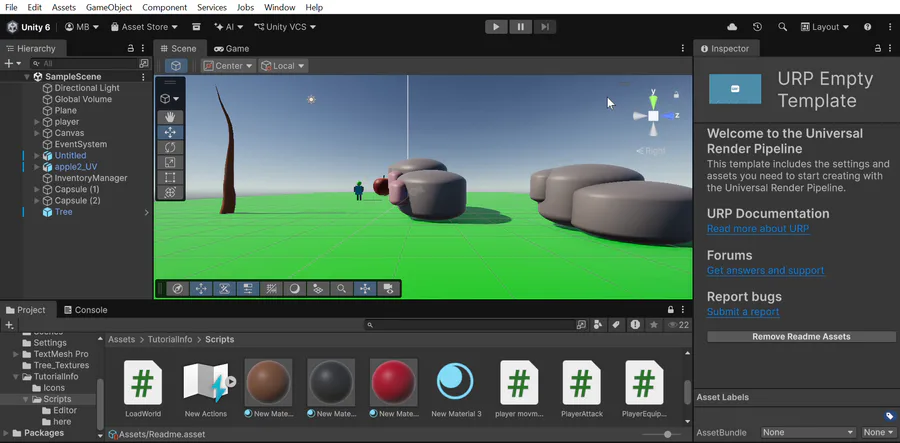Select the combined Transform tool
This screenshot has width=900, height=443.
tap(170, 193)
